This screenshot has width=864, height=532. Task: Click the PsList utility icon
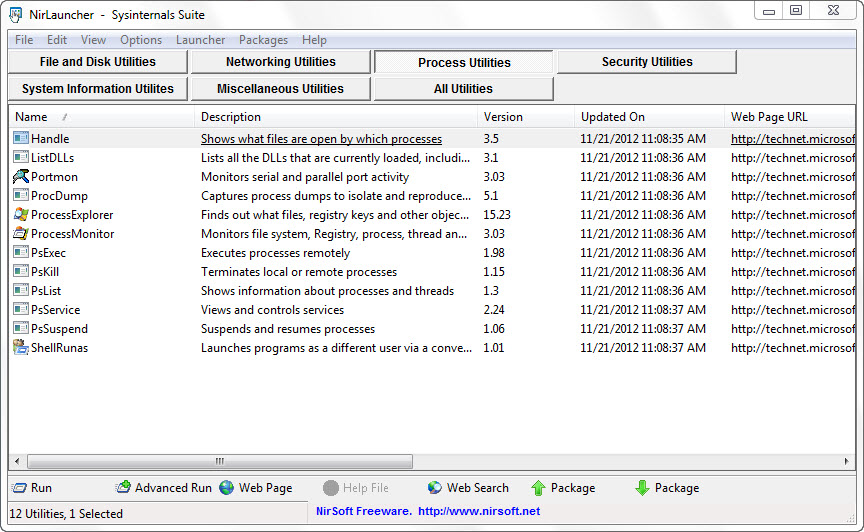[x=21, y=291]
